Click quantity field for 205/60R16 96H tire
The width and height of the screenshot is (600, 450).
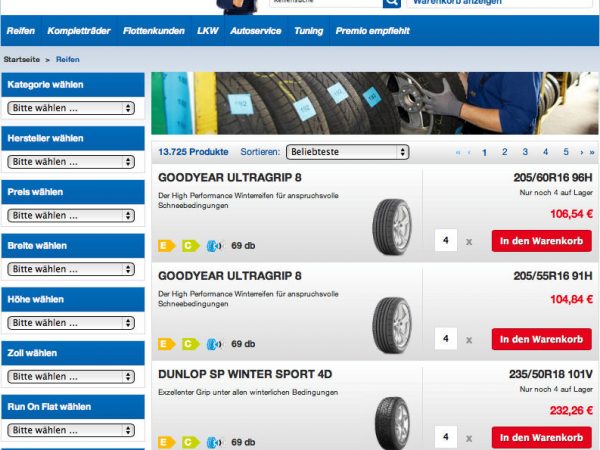pos(446,240)
